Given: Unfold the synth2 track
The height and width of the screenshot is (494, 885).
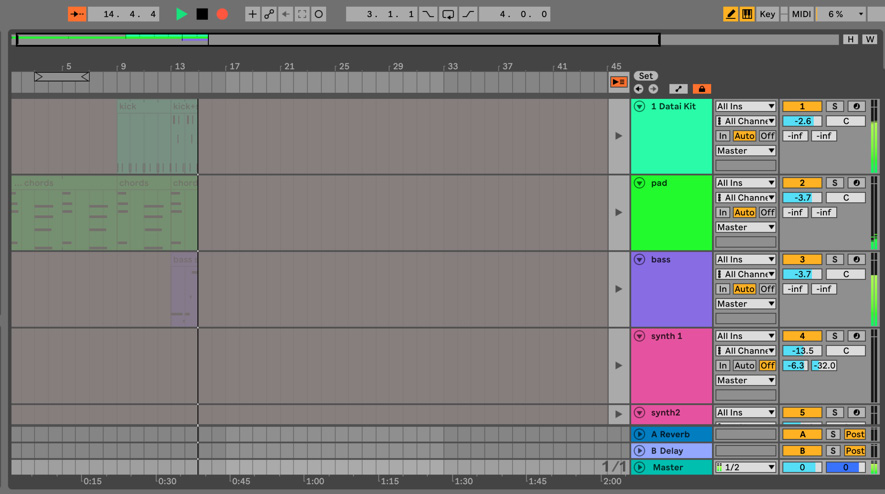Looking at the screenshot, I should 639,413.
